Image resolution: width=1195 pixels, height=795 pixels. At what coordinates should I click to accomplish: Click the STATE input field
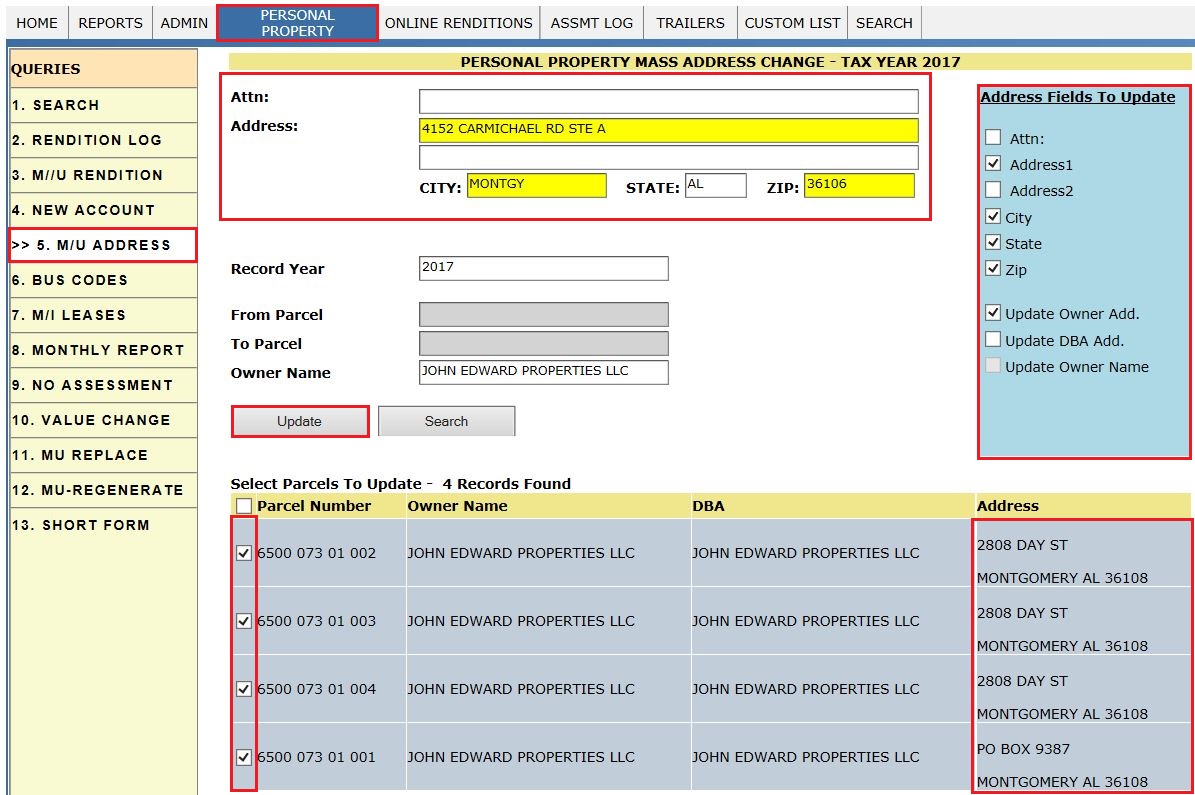point(716,185)
